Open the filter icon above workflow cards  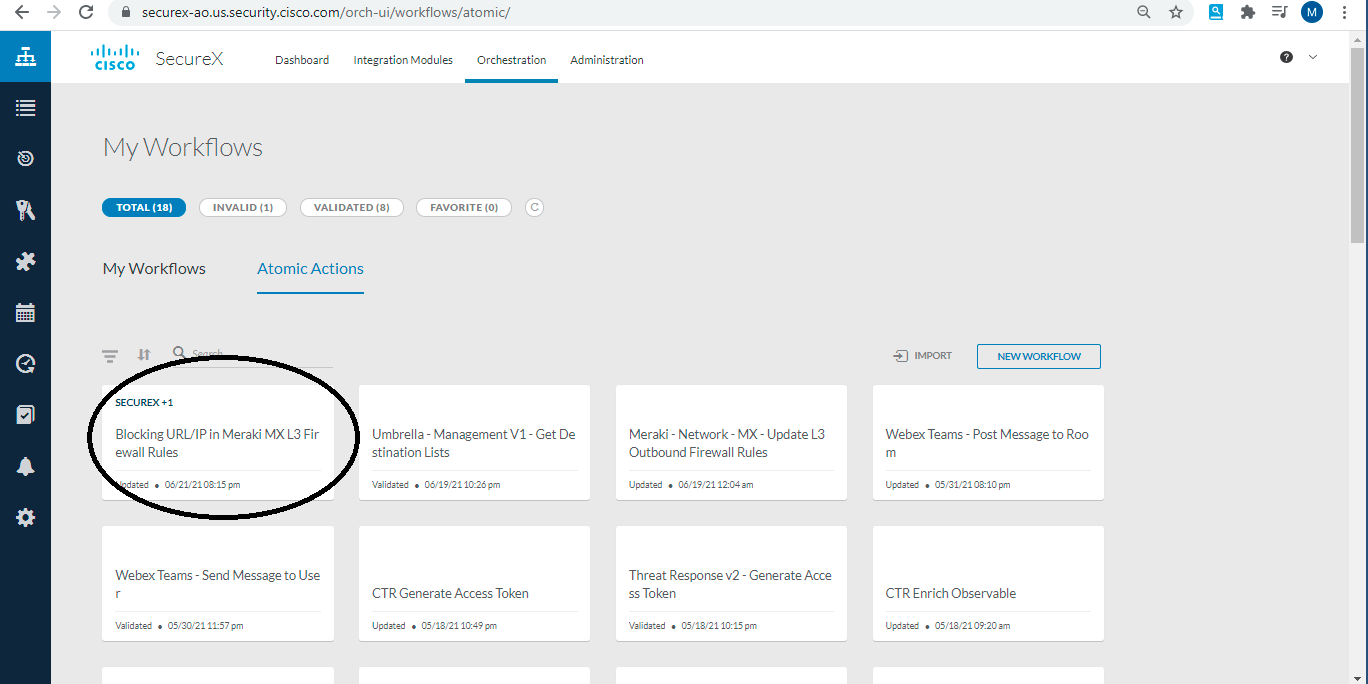tap(110, 355)
